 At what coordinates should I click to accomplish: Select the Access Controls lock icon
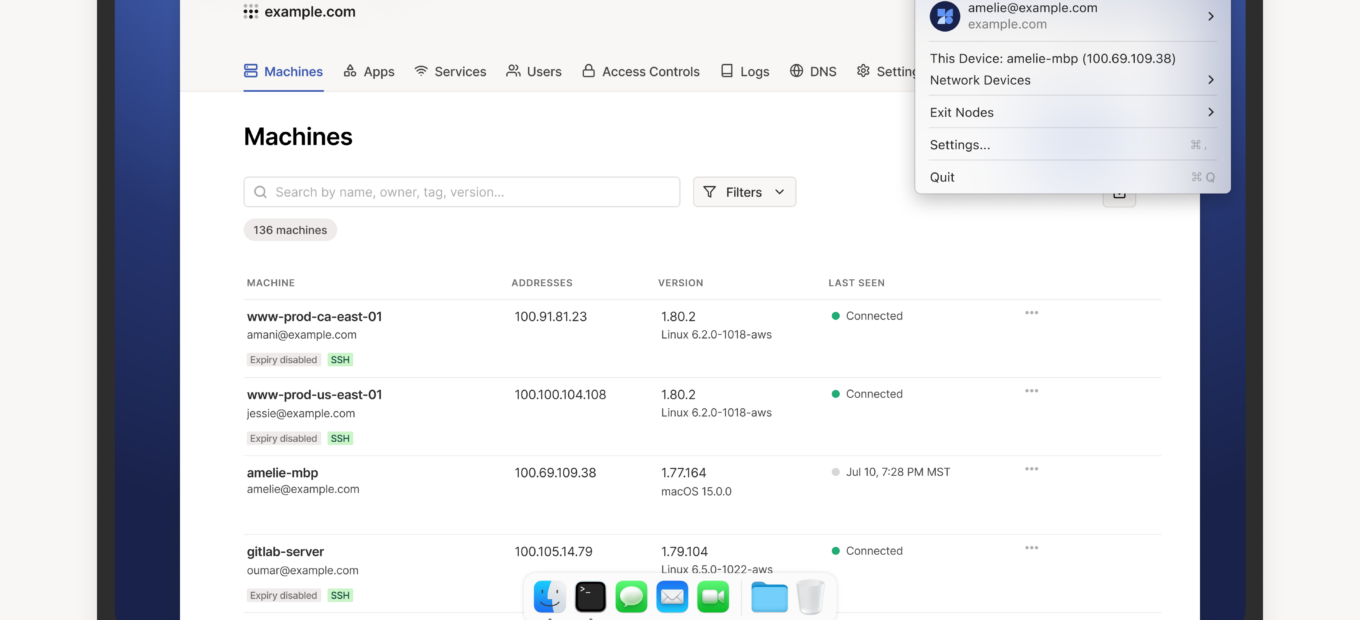[x=589, y=71]
